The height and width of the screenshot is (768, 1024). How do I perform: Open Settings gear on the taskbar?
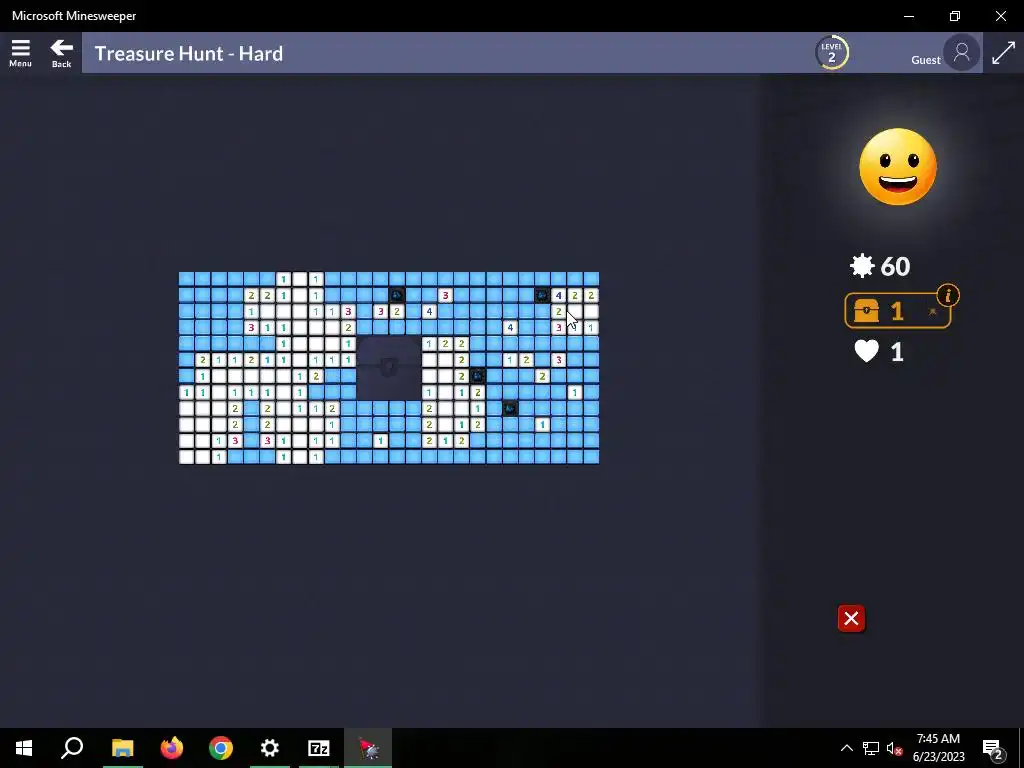[x=270, y=748]
